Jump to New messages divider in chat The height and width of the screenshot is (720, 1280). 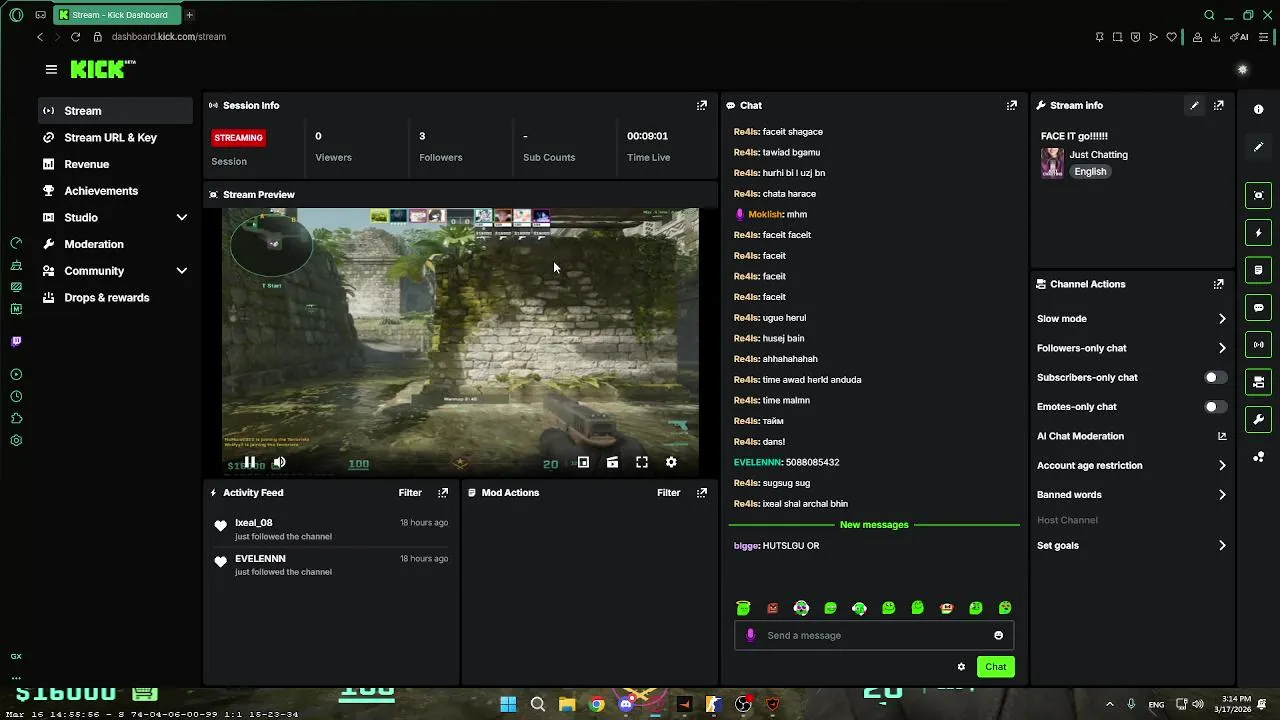(874, 525)
